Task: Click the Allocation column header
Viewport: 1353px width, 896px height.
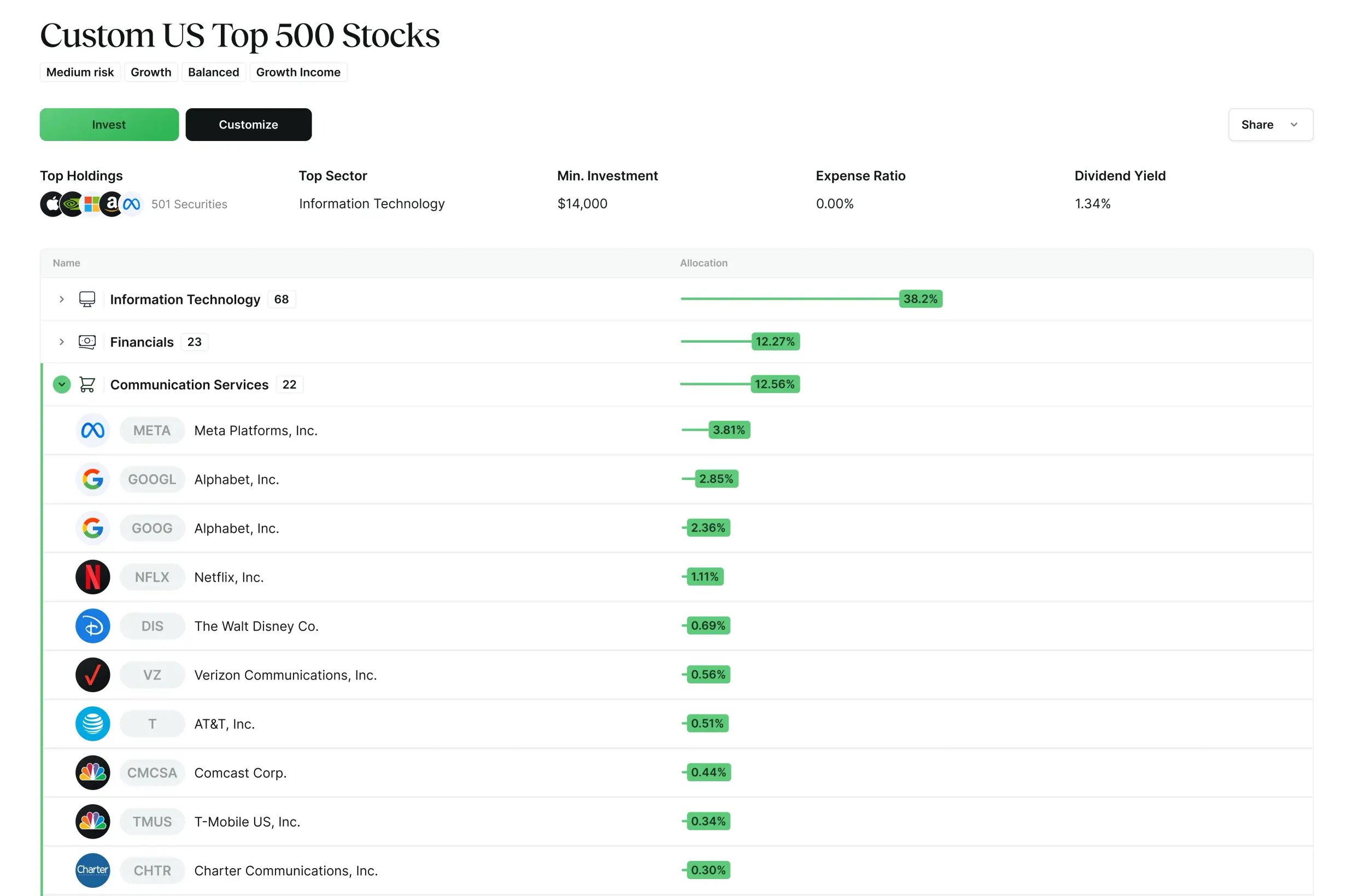Action: point(704,263)
